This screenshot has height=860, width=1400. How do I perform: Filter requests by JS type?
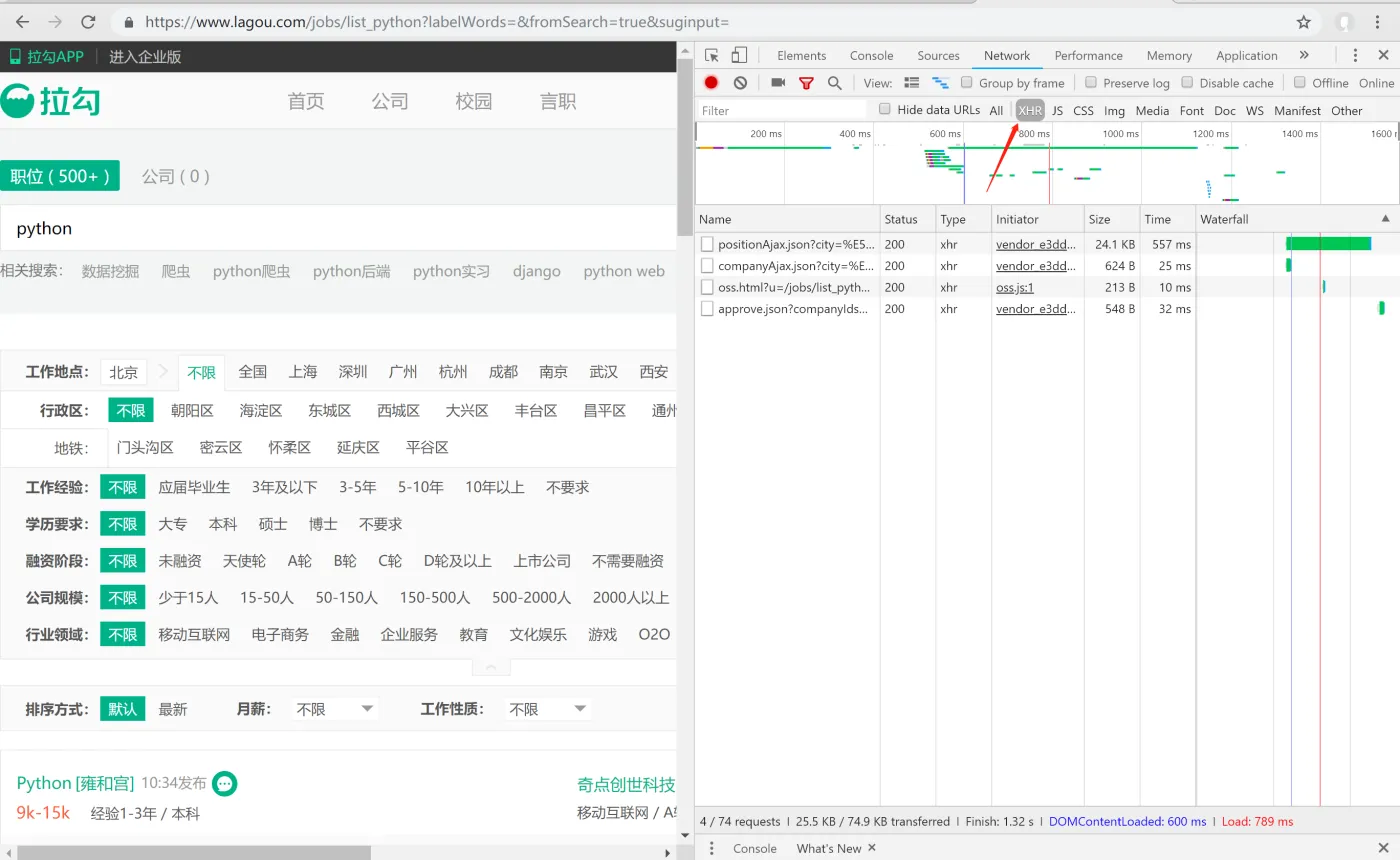coord(1057,110)
